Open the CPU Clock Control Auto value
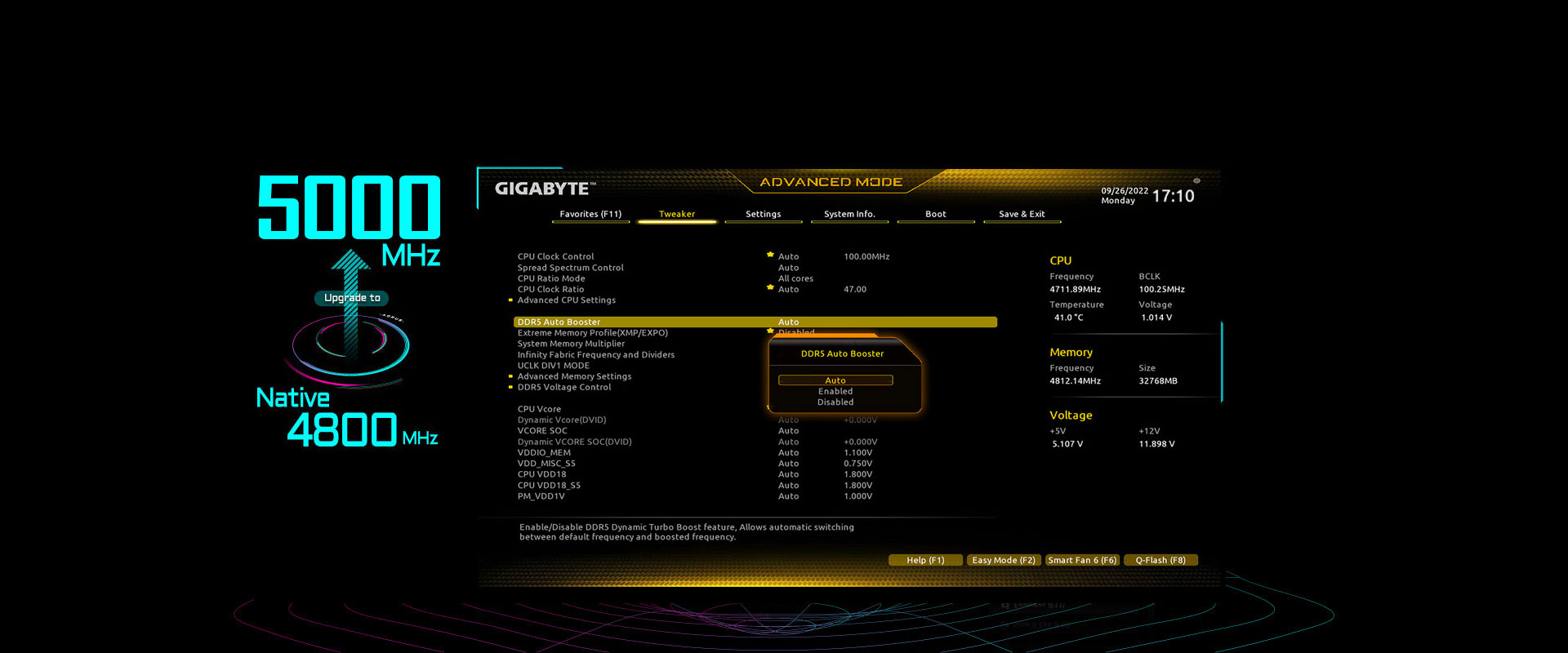Screen dimensions: 1568x653 pyautogui.click(x=789, y=256)
